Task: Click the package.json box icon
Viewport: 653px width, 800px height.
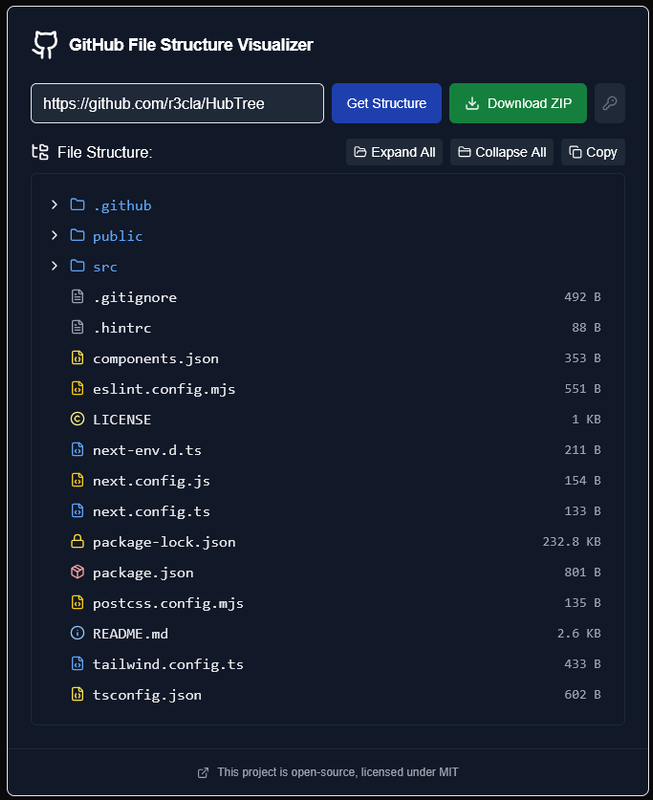Action: tap(77, 572)
